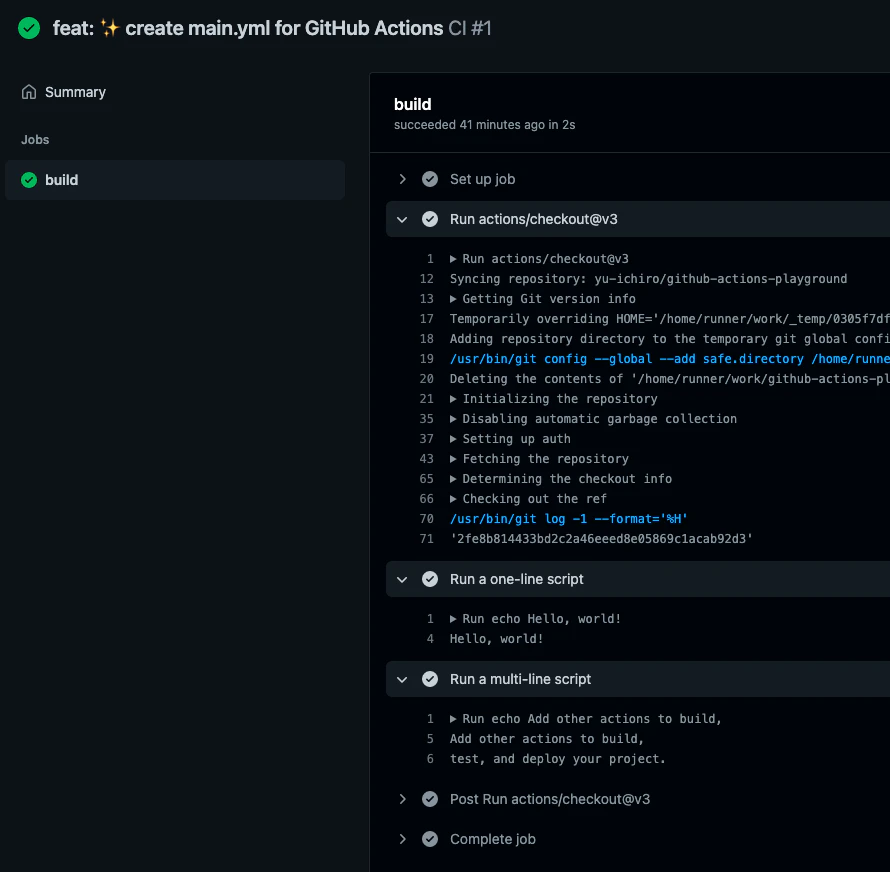Viewport: 890px width, 872px height.
Task: Click the workflow title 'create main.yml for GitHub Actions'
Action: point(284,28)
